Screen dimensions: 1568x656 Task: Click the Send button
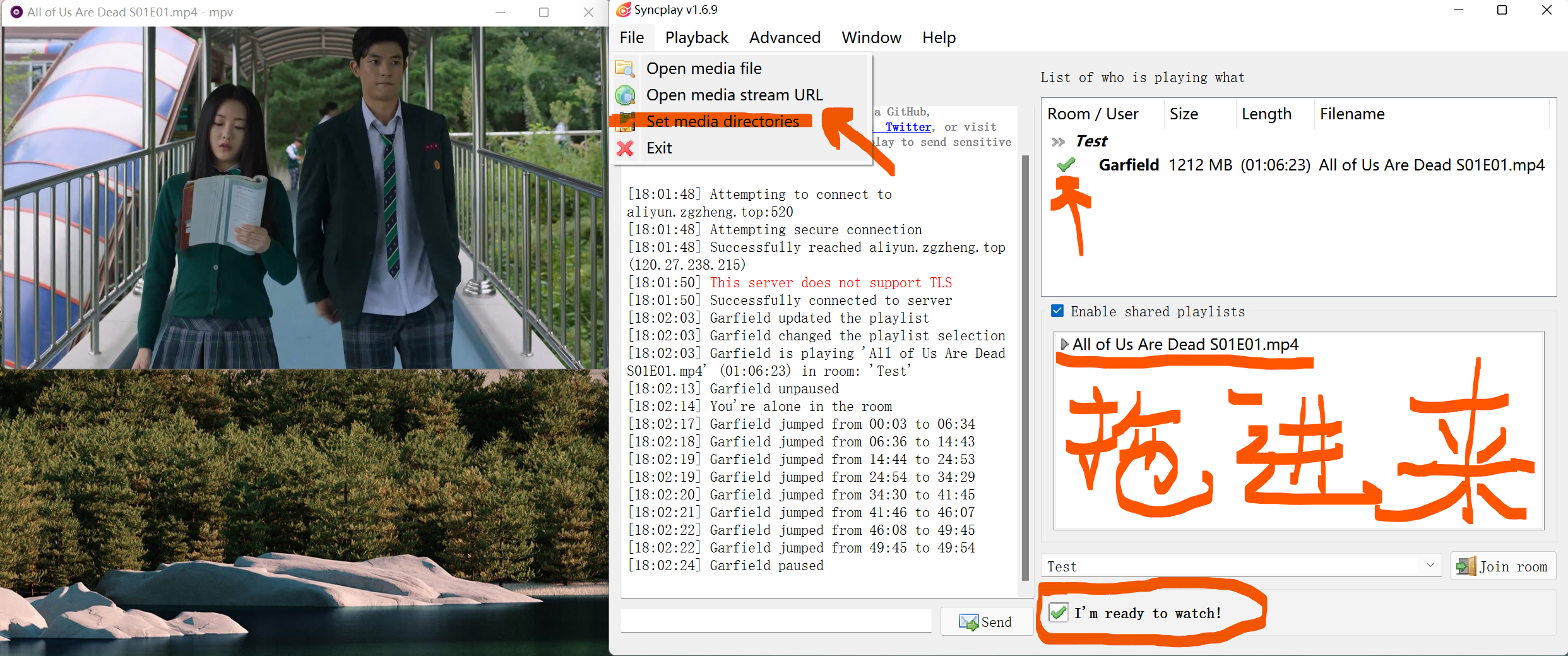click(x=986, y=622)
